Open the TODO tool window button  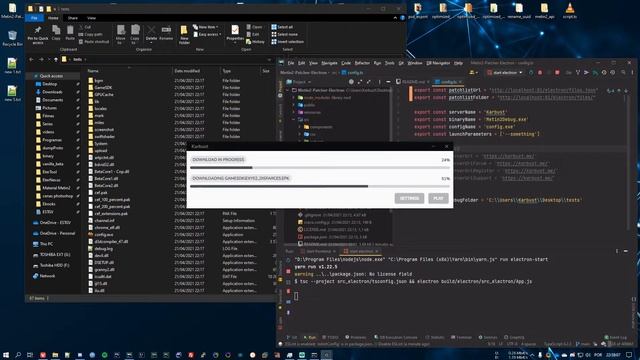point(330,338)
